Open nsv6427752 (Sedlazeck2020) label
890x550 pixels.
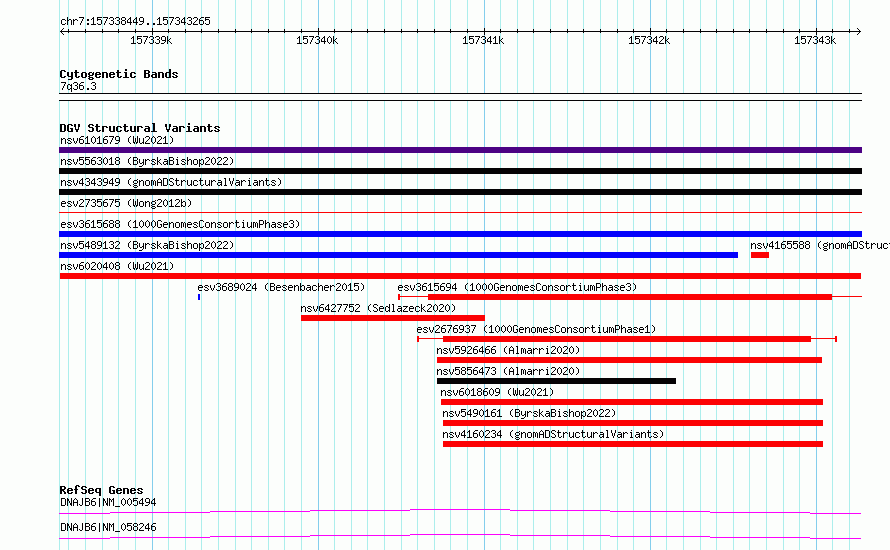(378, 308)
